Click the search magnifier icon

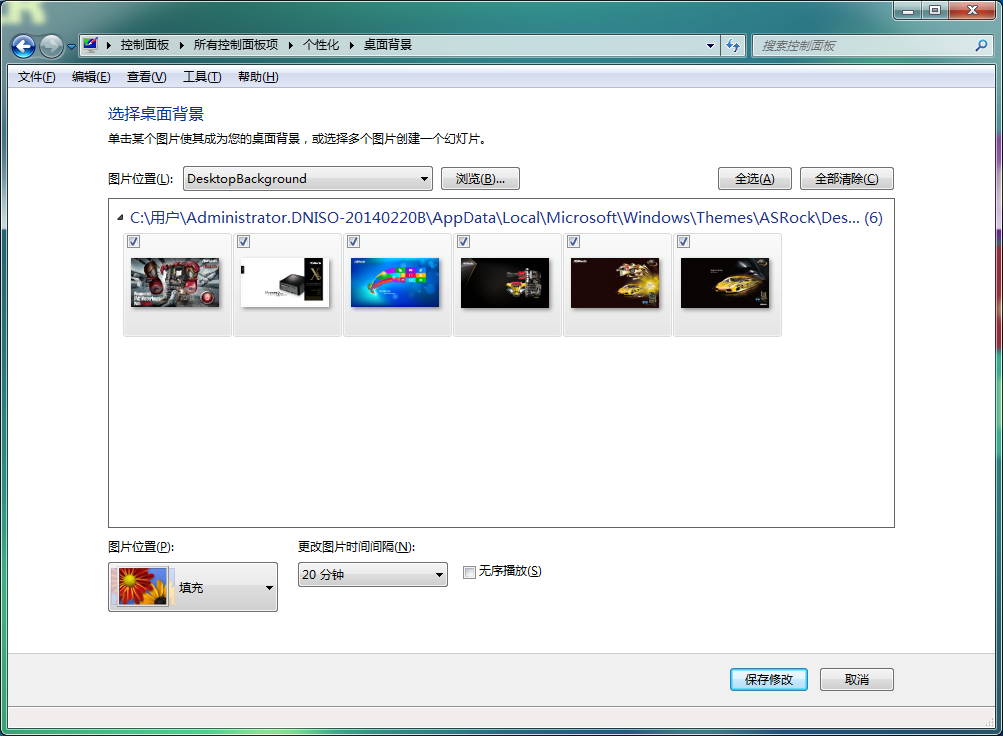click(982, 45)
